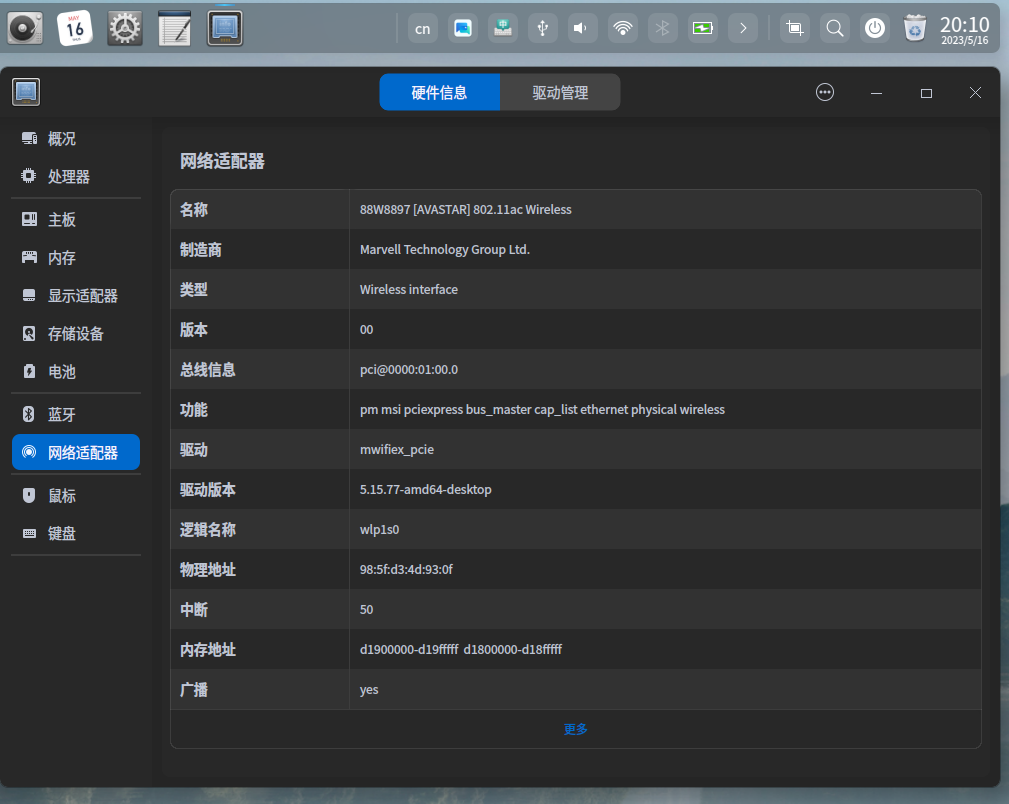Screen dimensions: 1009x804
Task: Click the MAC address 98:5f:d3:4d:93:0f
Action: [406, 569]
